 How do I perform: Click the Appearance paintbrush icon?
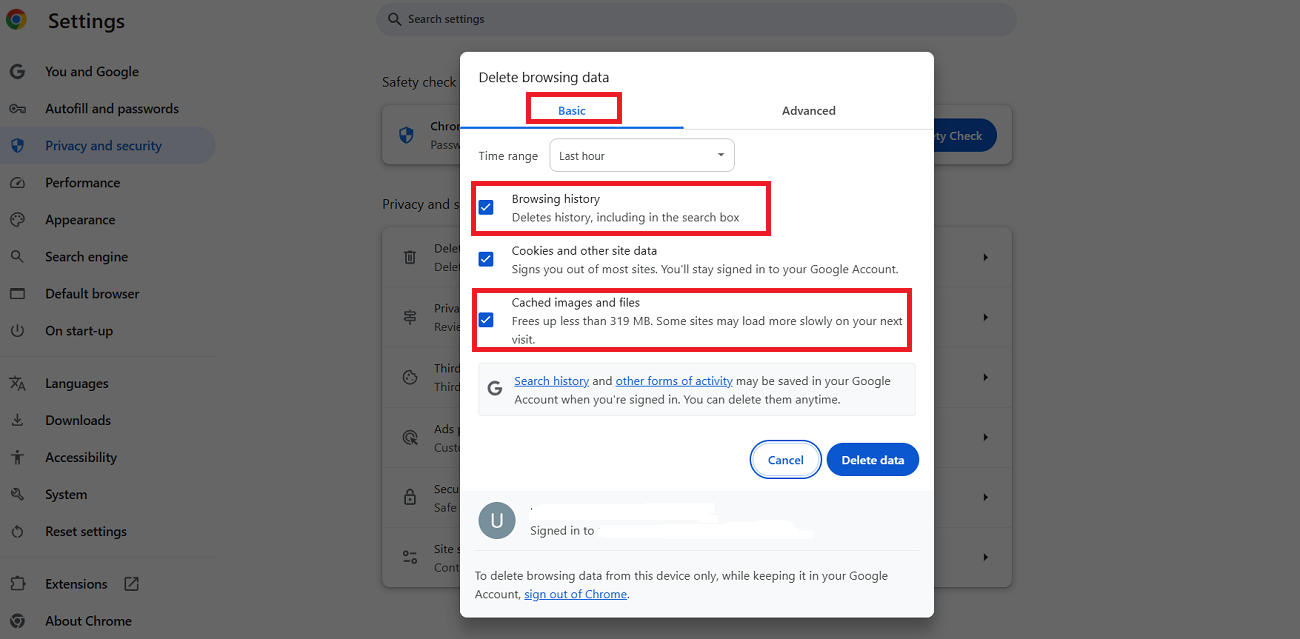click(17, 219)
